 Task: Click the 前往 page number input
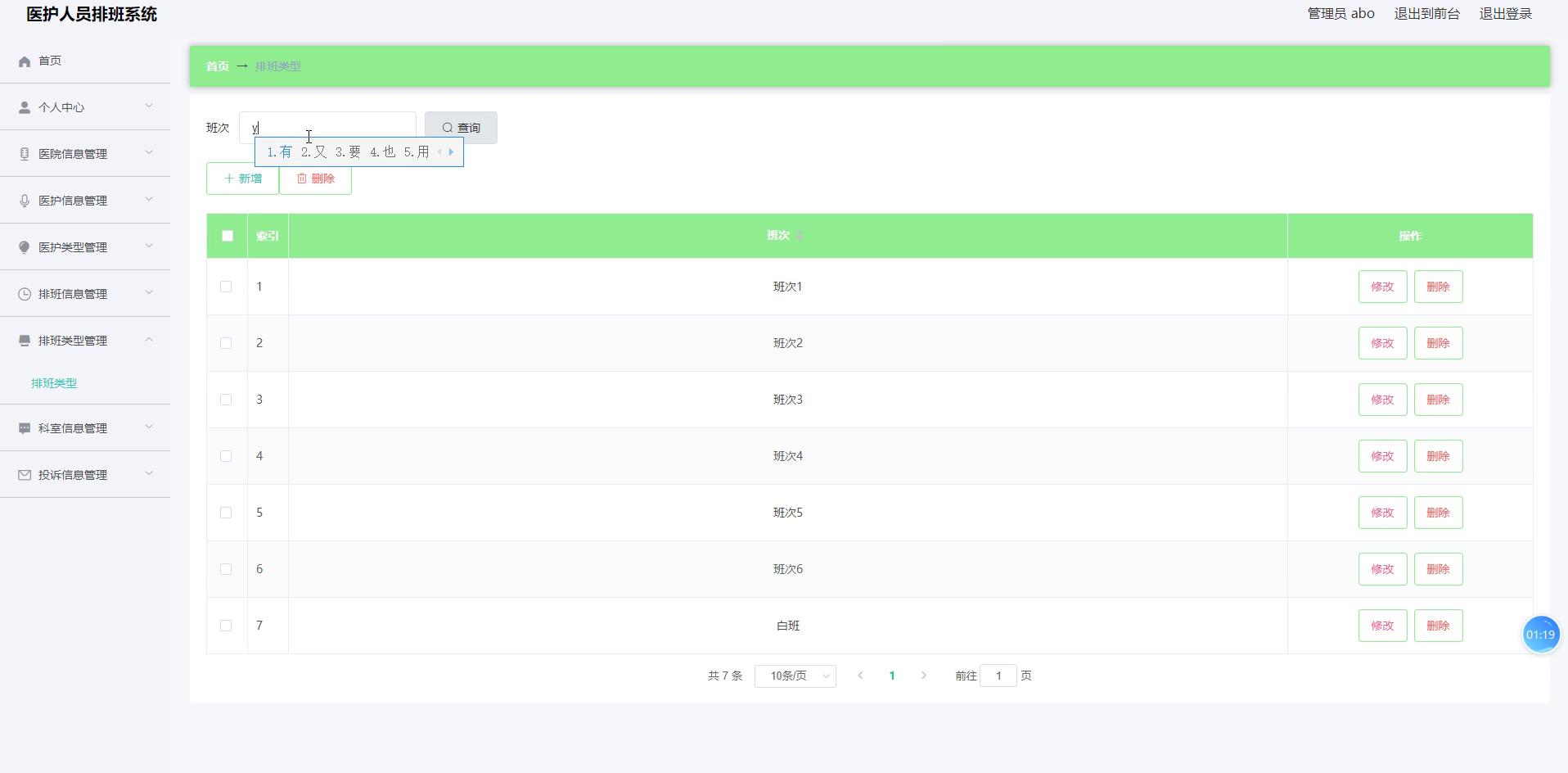point(998,676)
